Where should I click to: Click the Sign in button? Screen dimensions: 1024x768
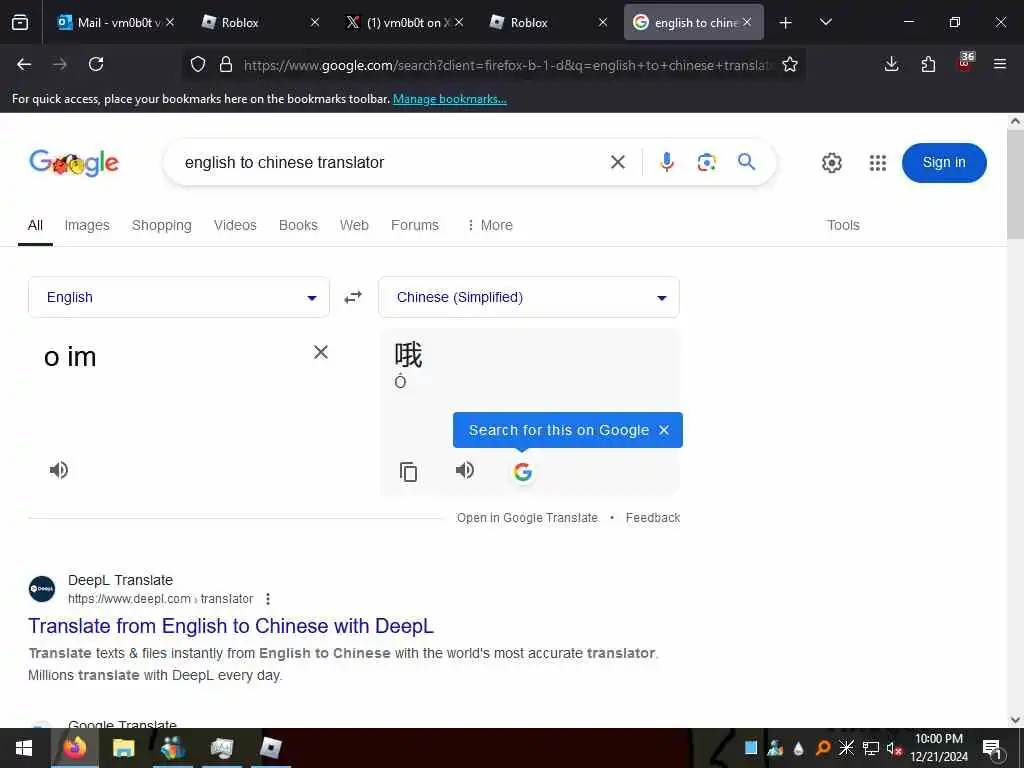[944, 163]
